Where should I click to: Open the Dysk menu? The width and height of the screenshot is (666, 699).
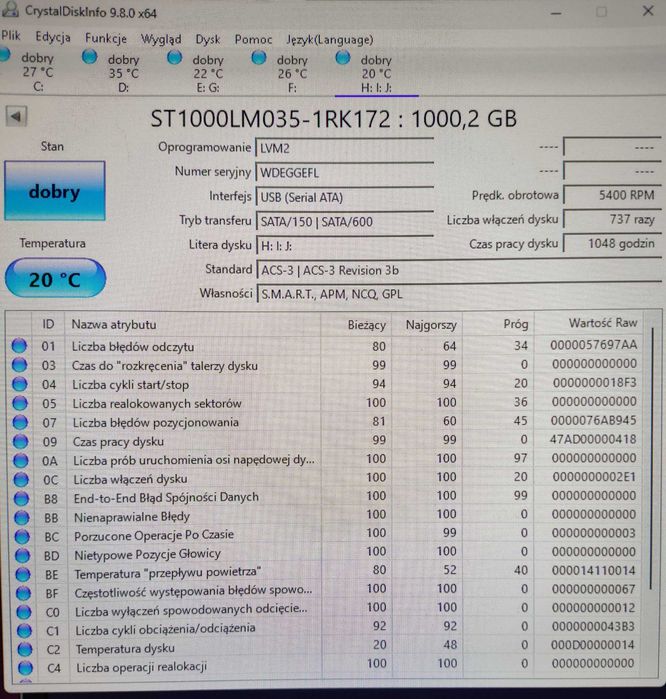[208, 40]
